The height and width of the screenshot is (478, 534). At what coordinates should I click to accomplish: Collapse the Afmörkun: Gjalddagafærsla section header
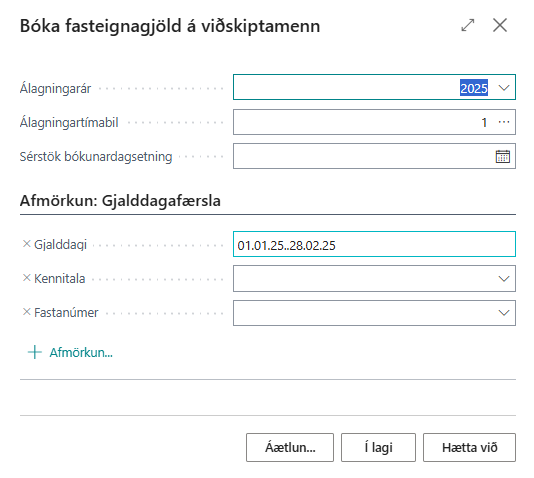click(120, 201)
